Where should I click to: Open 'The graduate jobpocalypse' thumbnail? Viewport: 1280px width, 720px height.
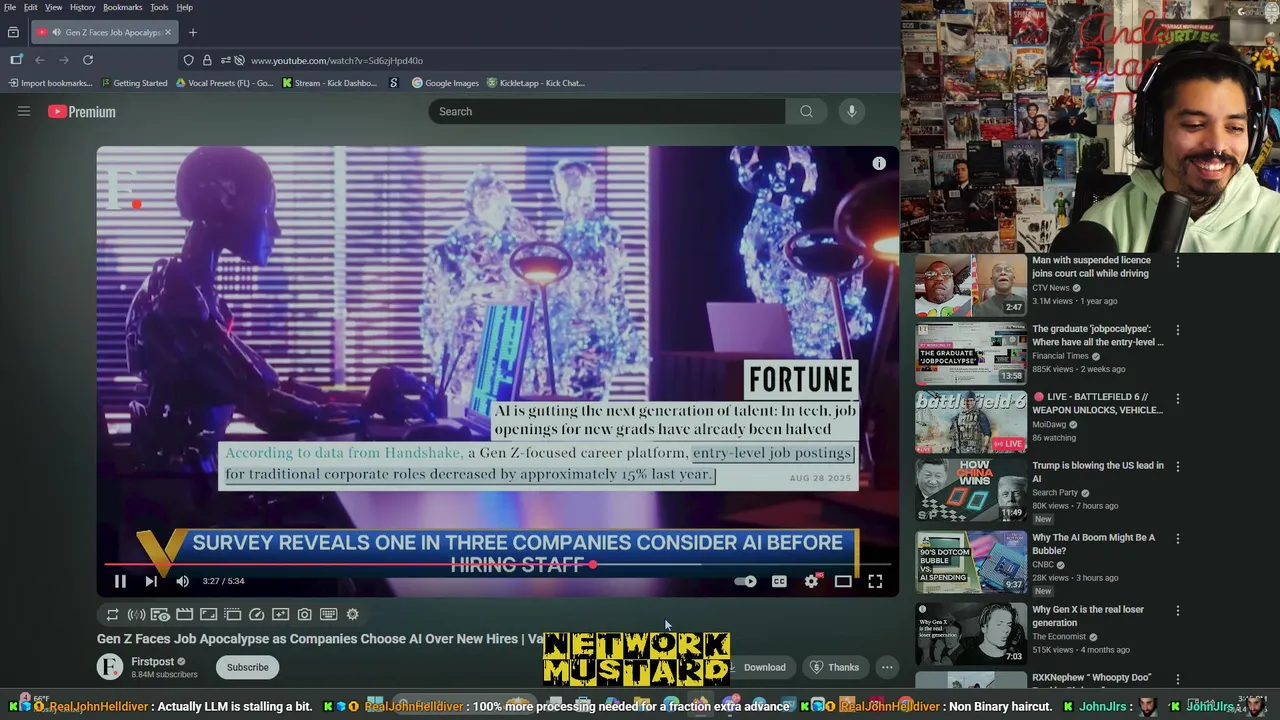pos(971,354)
